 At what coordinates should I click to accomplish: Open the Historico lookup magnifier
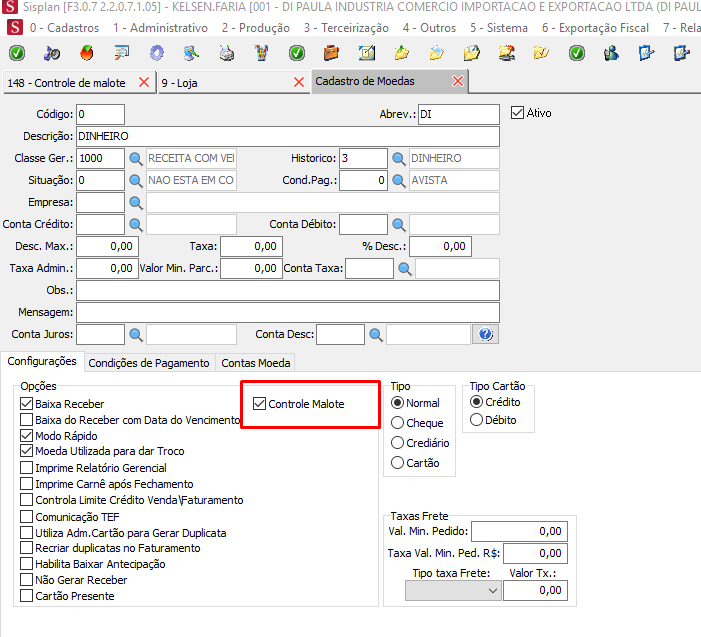[x=398, y=159]
